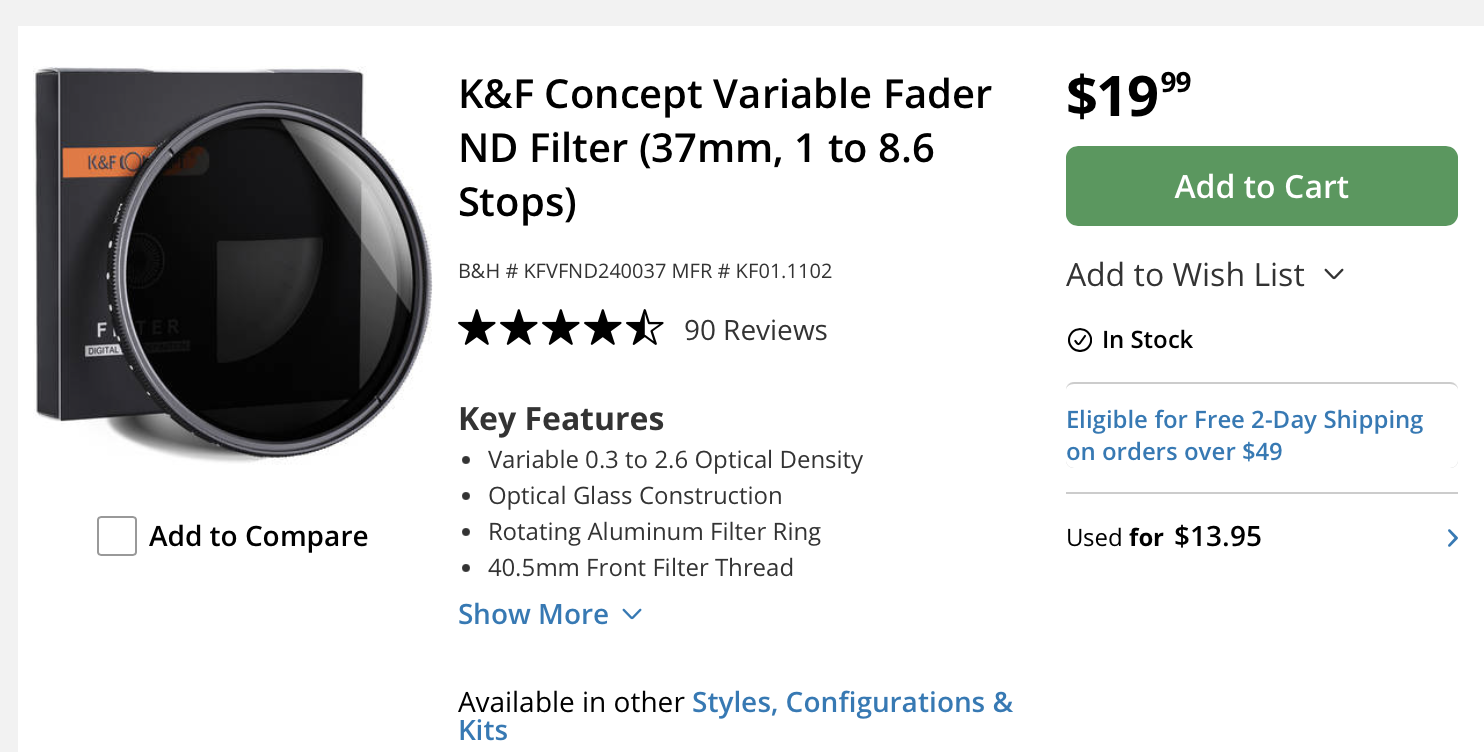
Task: Add the ND filter to cart
Action: tap(1262, 186)
